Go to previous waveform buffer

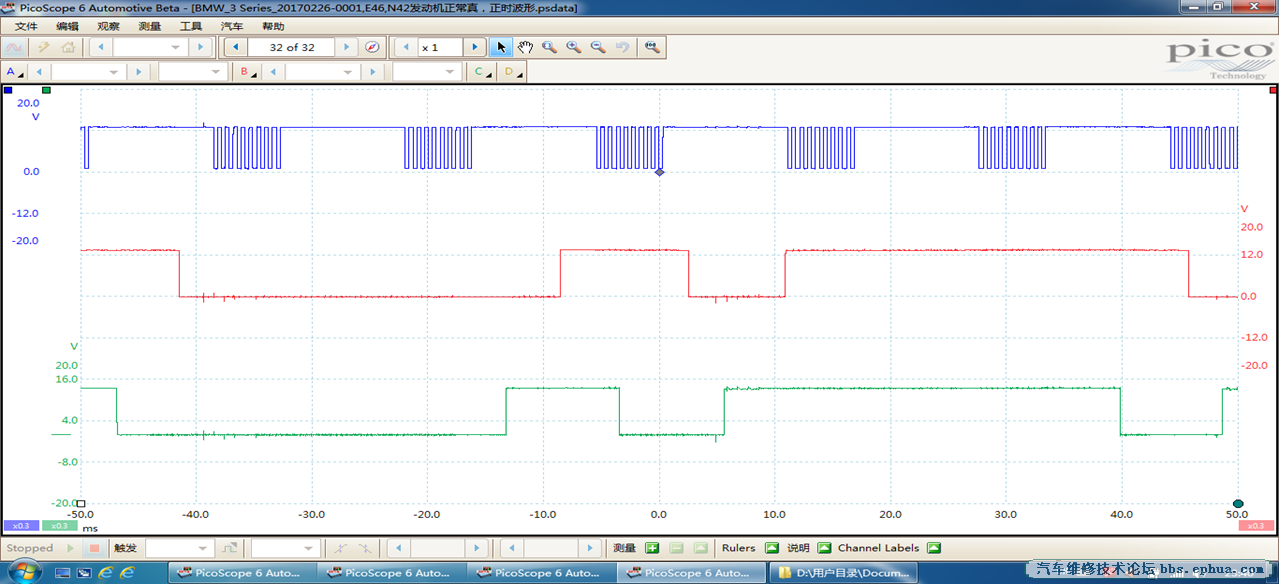(x=235, y=47)
